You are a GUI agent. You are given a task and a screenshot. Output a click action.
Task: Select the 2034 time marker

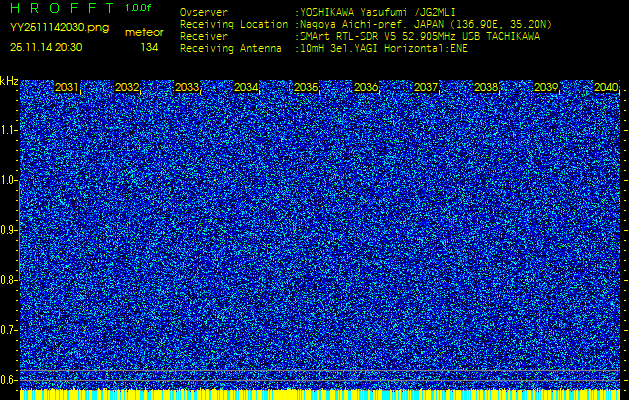(x=246, y=87)
